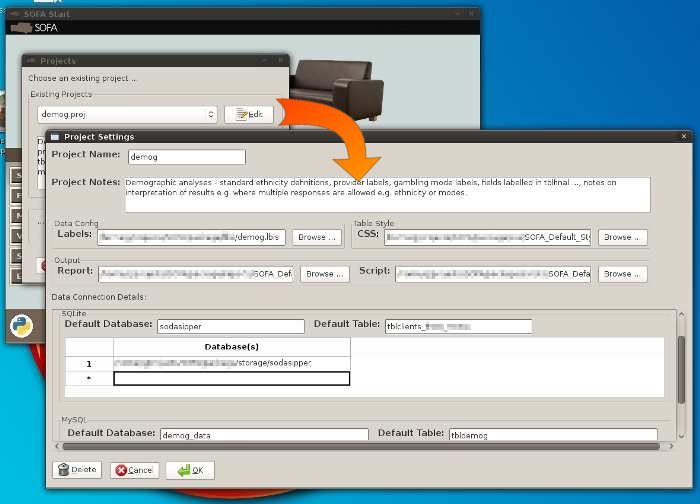The width and height of the screenshot is (700, 504).
Task: Click the Cancel button
Action: pyautogui.click(x=134, y=470)
